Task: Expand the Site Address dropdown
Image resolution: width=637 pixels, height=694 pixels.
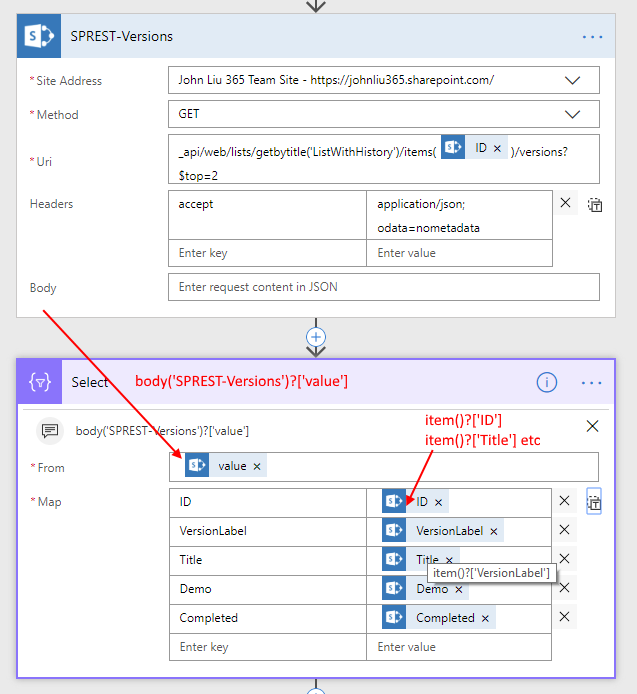Action: [x=573, y=80]
